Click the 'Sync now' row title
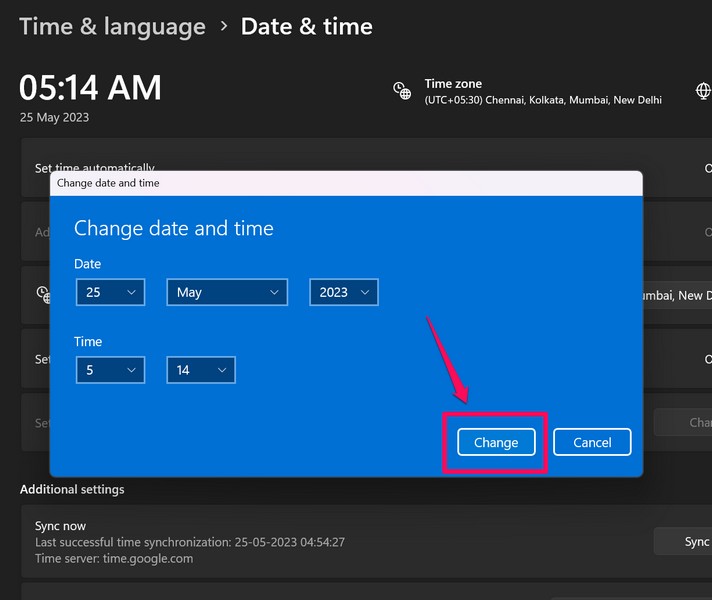Viewport: 712px width, 600px height. pos(60,526)
